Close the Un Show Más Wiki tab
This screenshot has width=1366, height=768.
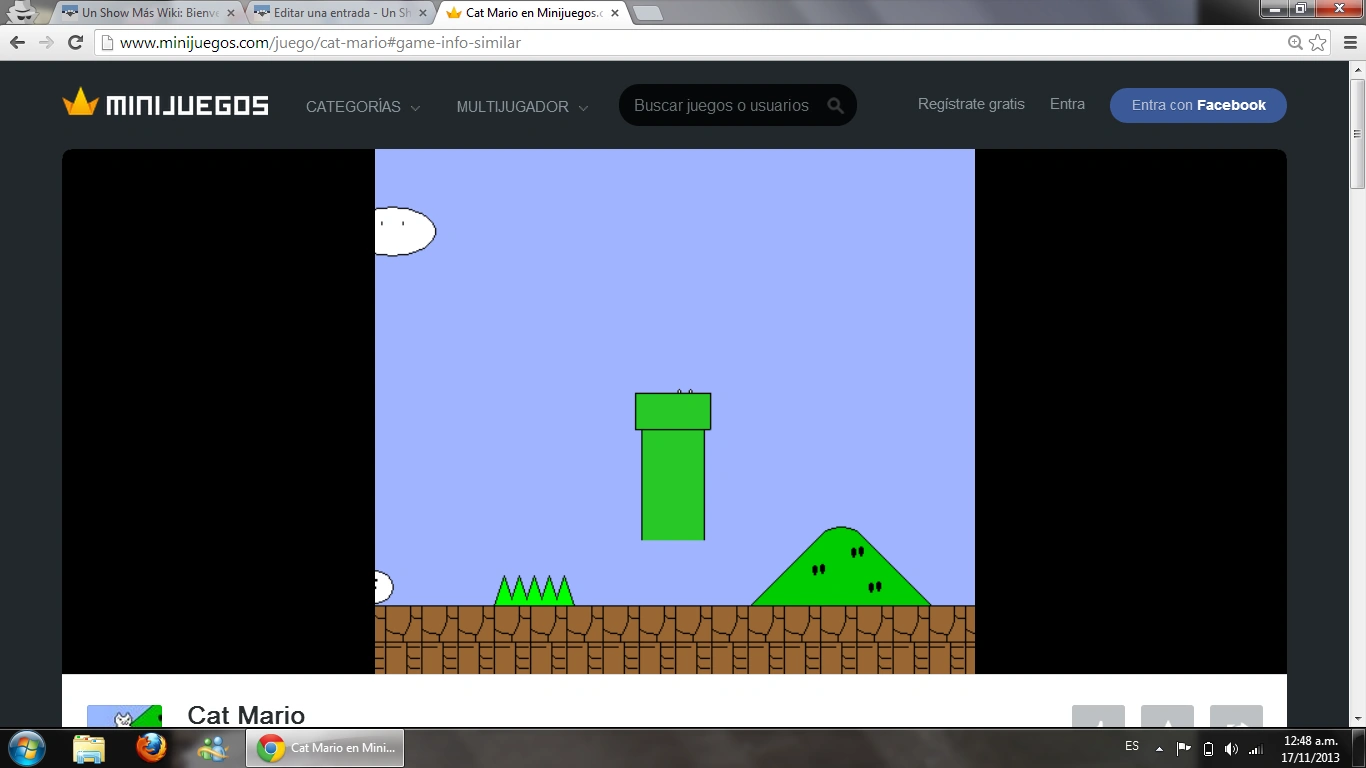[x=231, y=13]
